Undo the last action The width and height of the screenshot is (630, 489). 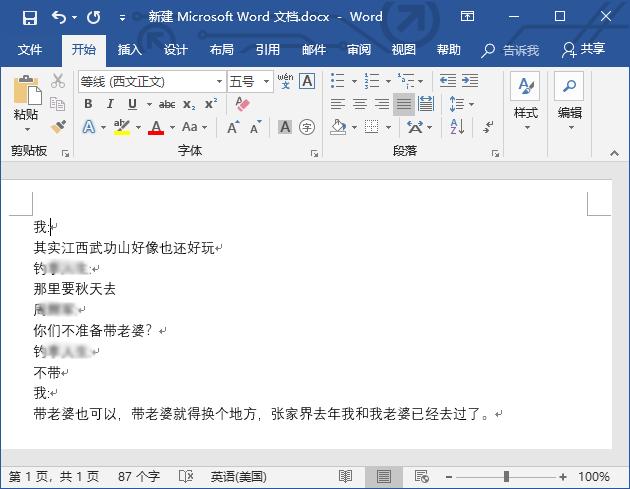pos(59,17)
